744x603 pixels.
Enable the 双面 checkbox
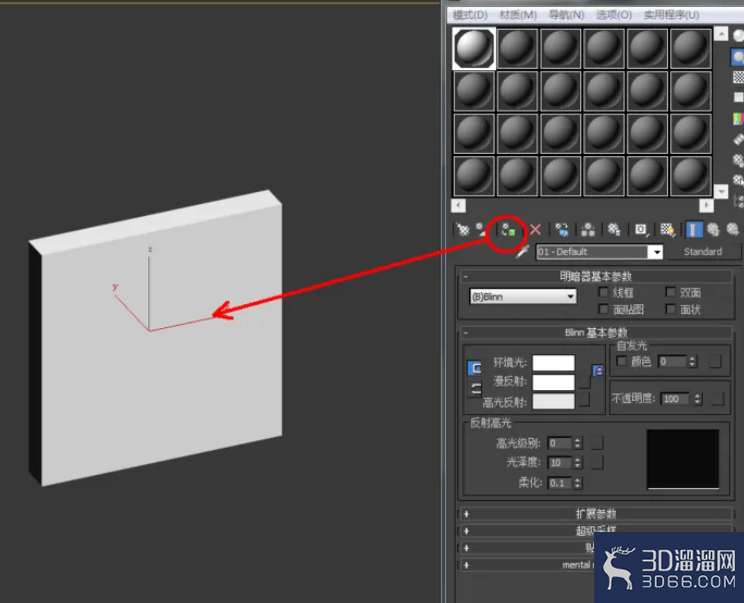[670, 292]
